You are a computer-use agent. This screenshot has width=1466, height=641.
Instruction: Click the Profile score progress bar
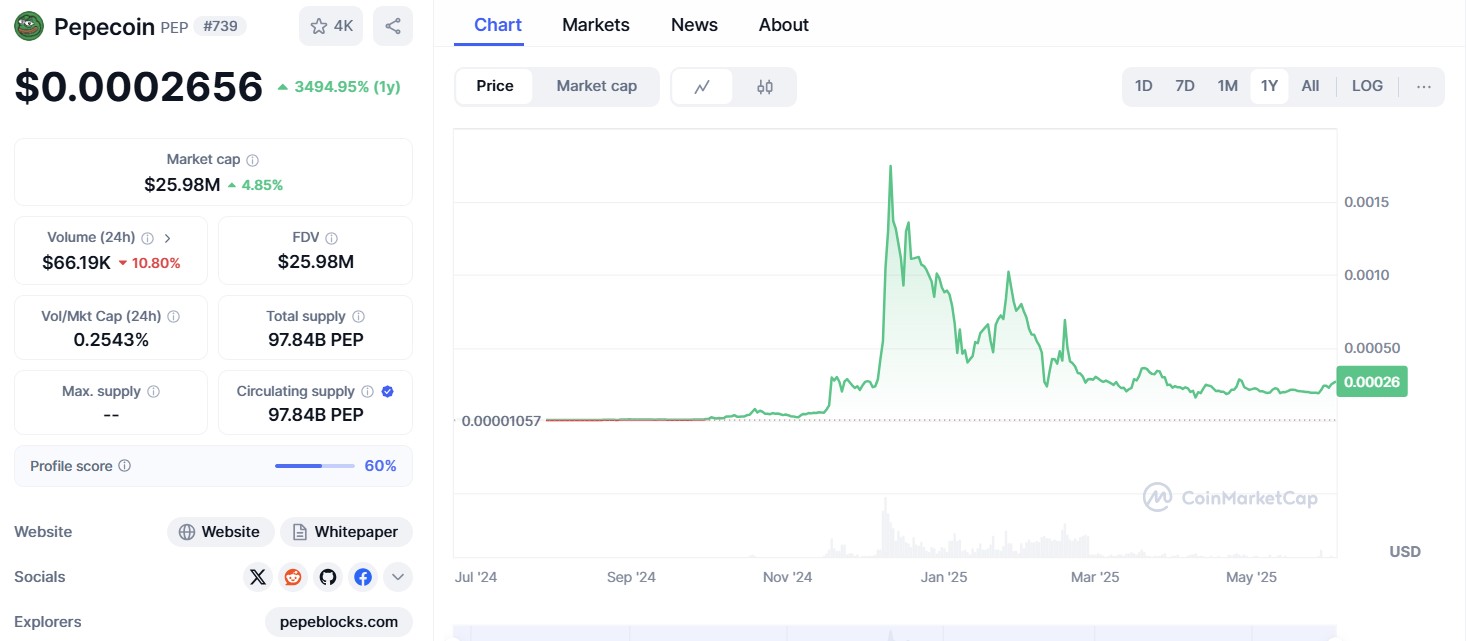313,466
